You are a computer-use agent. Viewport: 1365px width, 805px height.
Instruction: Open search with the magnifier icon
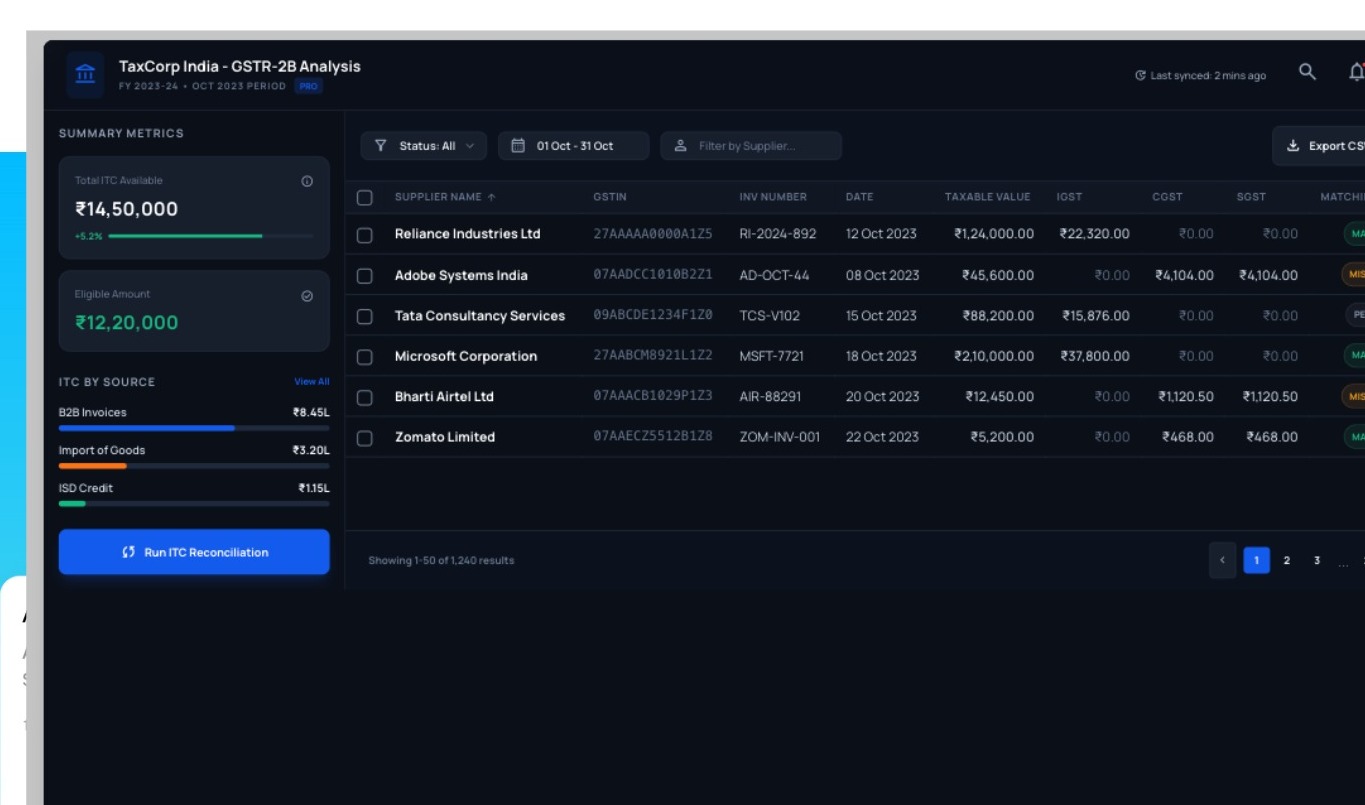tap(1307, 72)
